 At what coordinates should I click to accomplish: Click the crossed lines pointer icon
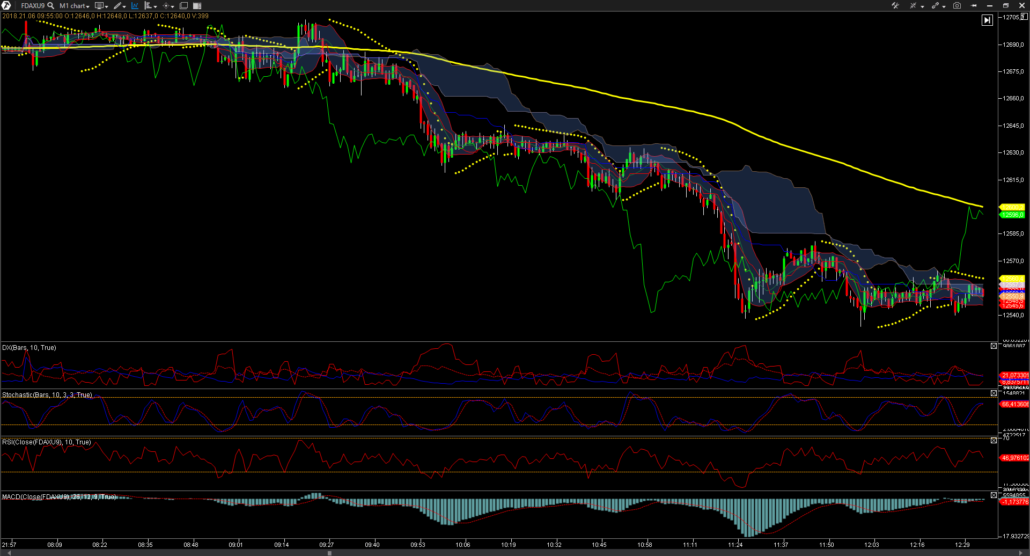click(913, 5)
